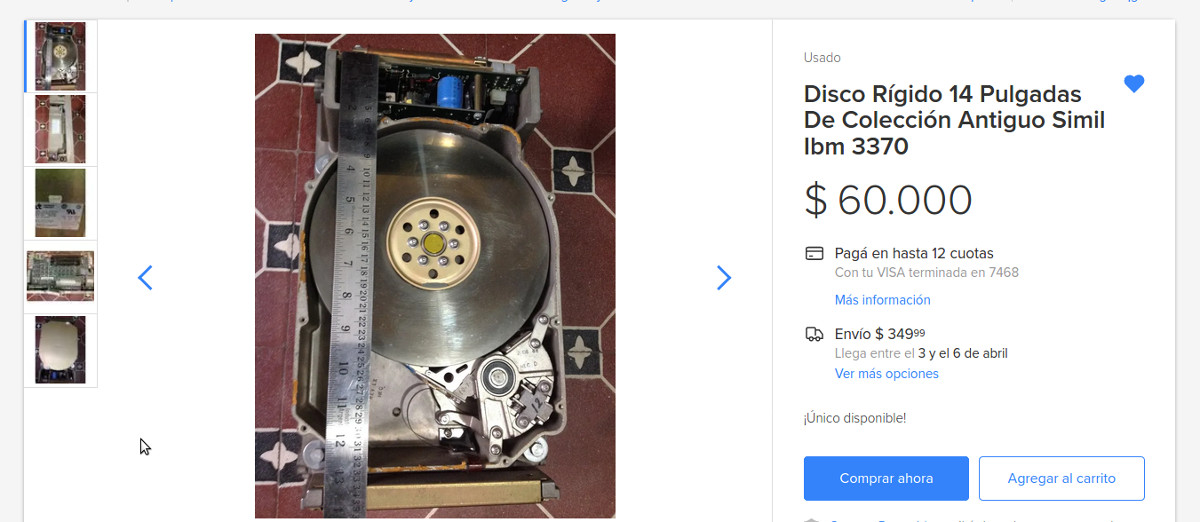1200x522 pixels.
Task: Open the main hard disk product image
Action: pos(435,276)
